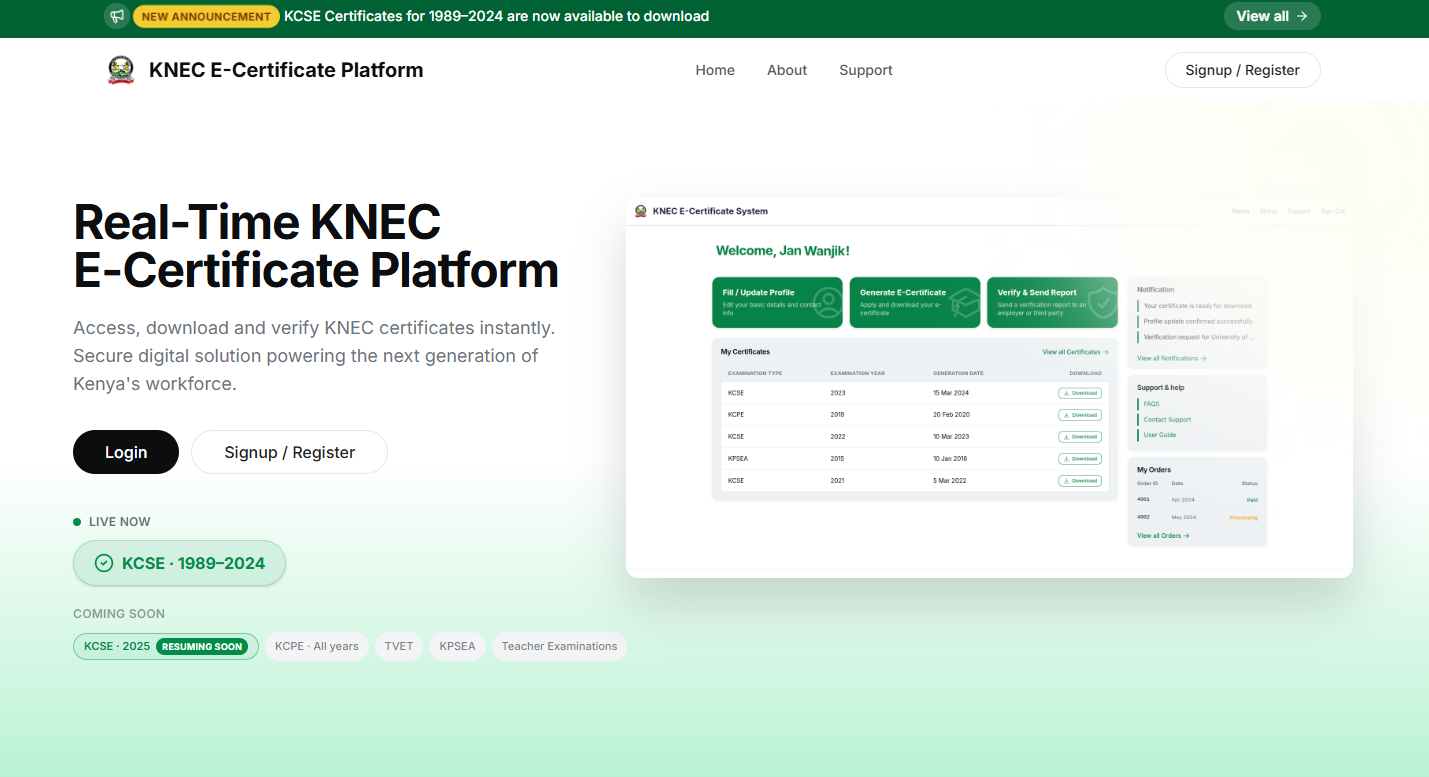Viewport: 1429px width, 777px height.
Task: Click Download for the KCSE 2021 row
Action: [x=1080, y=481]
